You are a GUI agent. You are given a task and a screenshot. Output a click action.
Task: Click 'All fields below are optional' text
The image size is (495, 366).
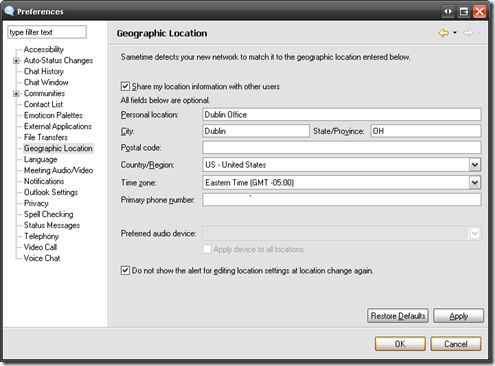pyautogui.click(x=165, y=100)
